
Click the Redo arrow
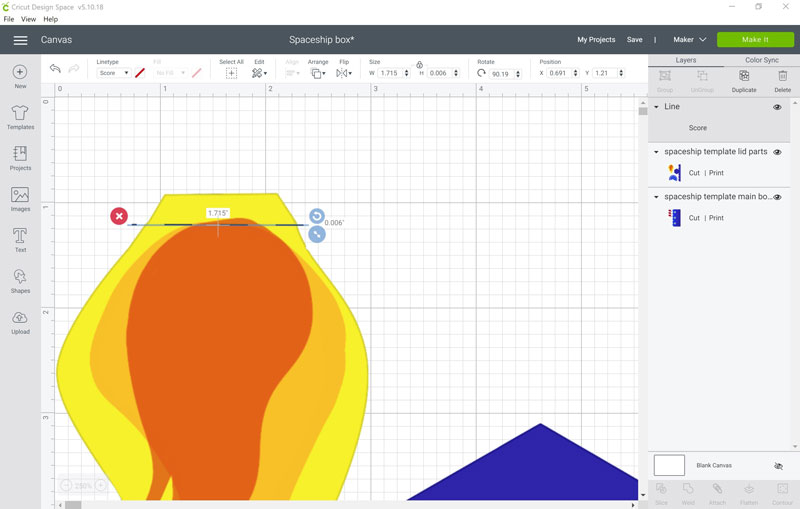pyautogui.click(x=74, y=68)
